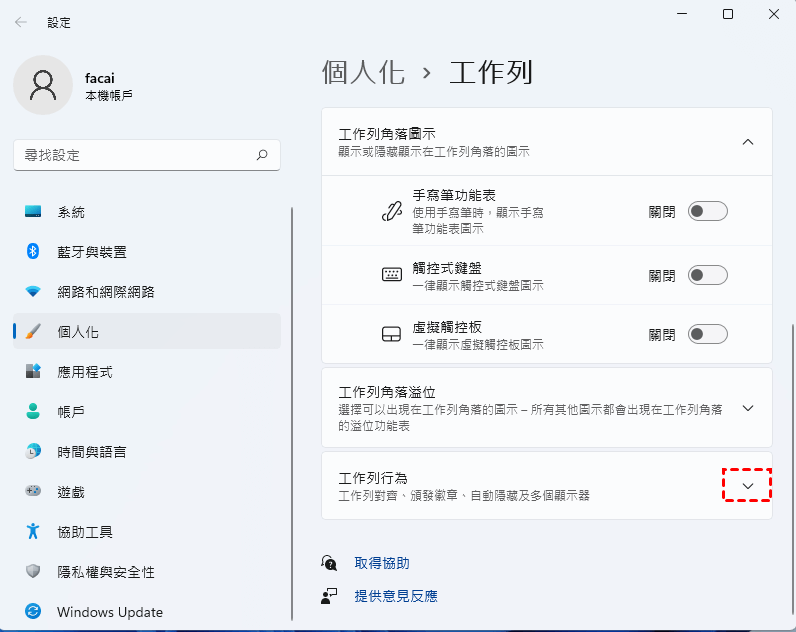The width and height of the screenshot is (796, 632).
Task: Click the 帳戶 person icon
Action: coord(33,412)
